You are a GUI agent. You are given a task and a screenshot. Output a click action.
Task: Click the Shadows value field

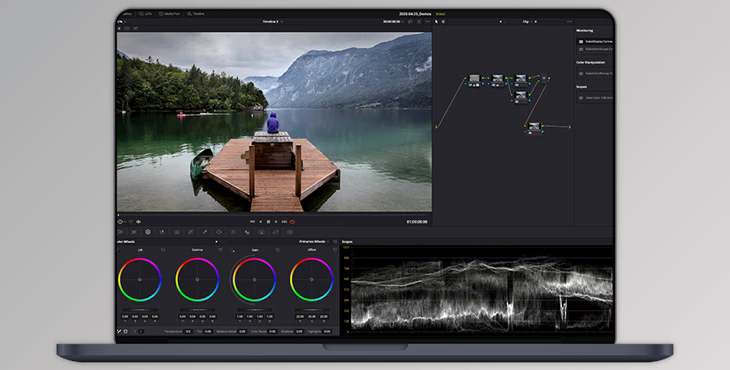[x=299, y=331]
